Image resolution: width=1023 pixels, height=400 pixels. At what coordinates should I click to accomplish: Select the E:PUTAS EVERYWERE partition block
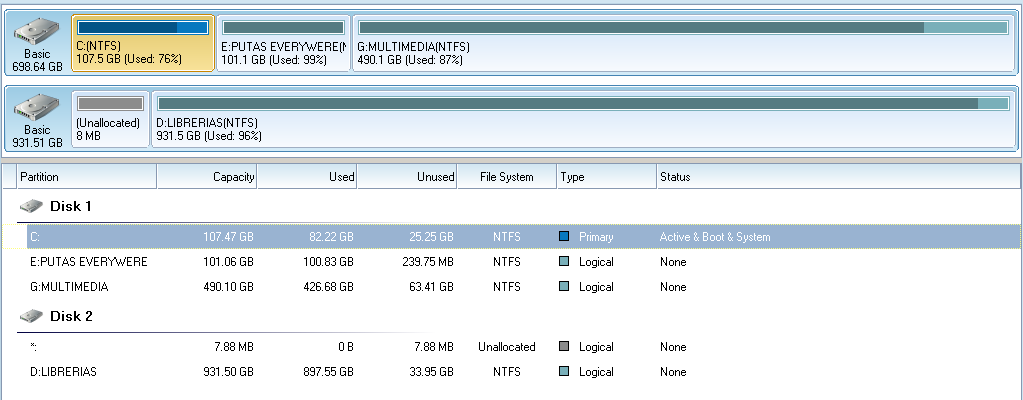coord(283,44)
